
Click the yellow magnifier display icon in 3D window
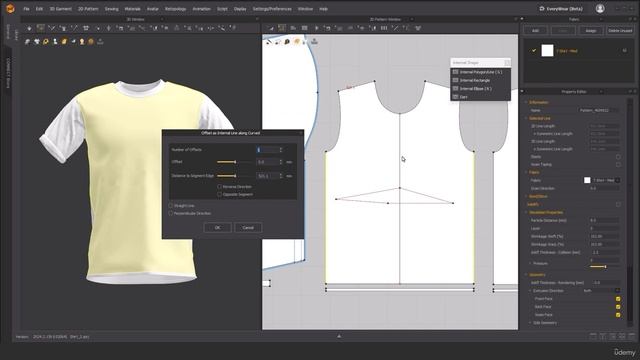click(46, 42)
